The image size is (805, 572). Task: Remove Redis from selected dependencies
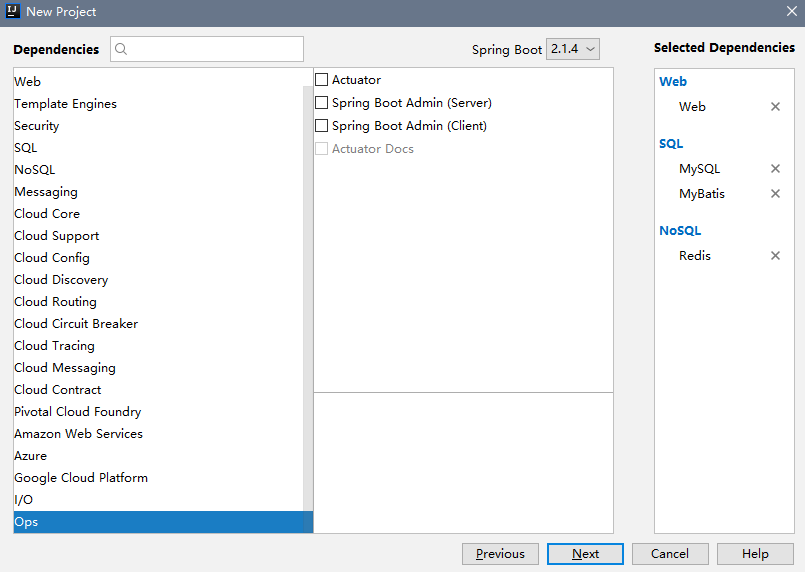click(x=775, y=256)
